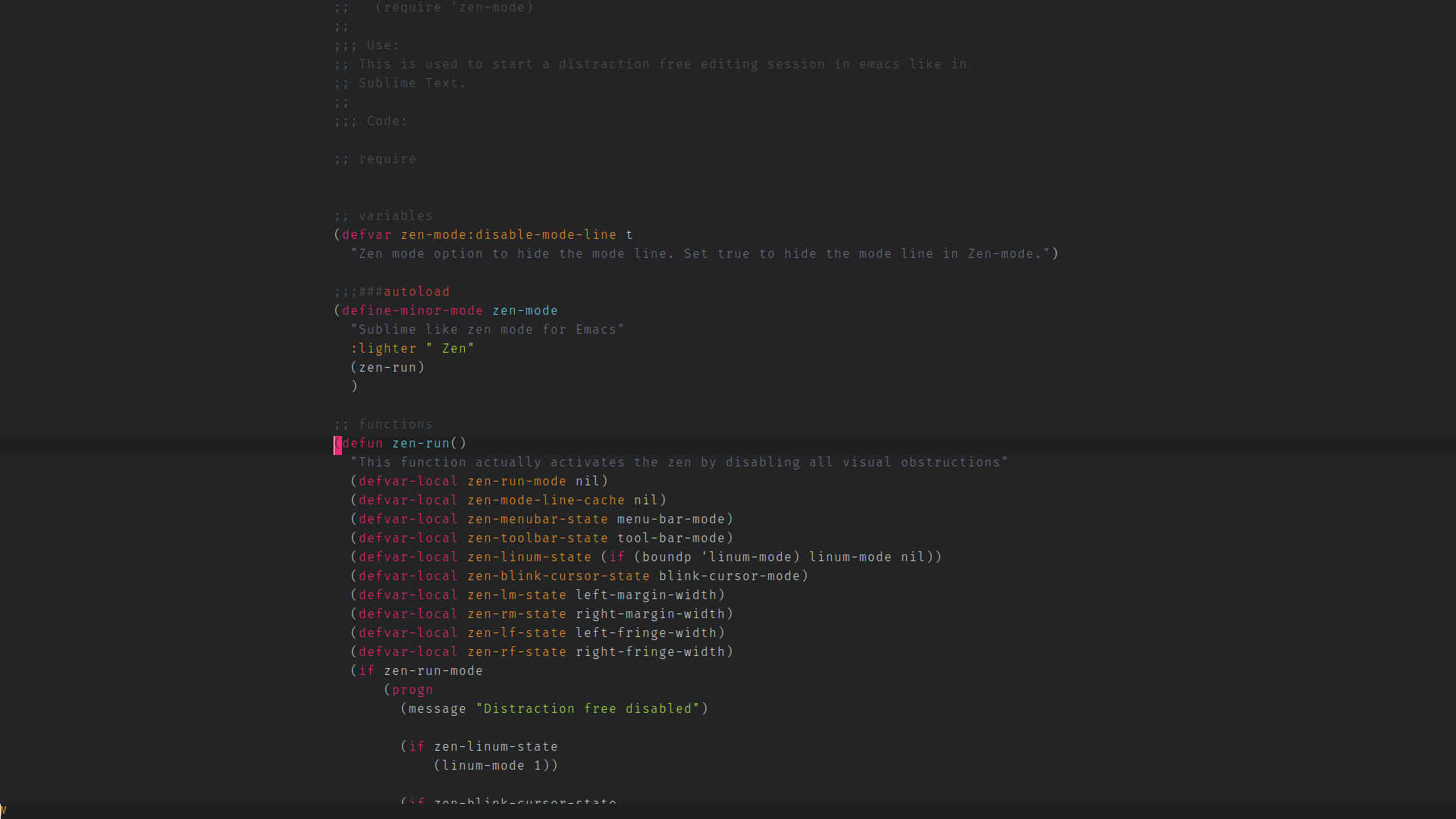Click the (linum-mode 1) expression
Image resolution: width=1456 pixels, height=819 pixels.
[x=495, y=766]
